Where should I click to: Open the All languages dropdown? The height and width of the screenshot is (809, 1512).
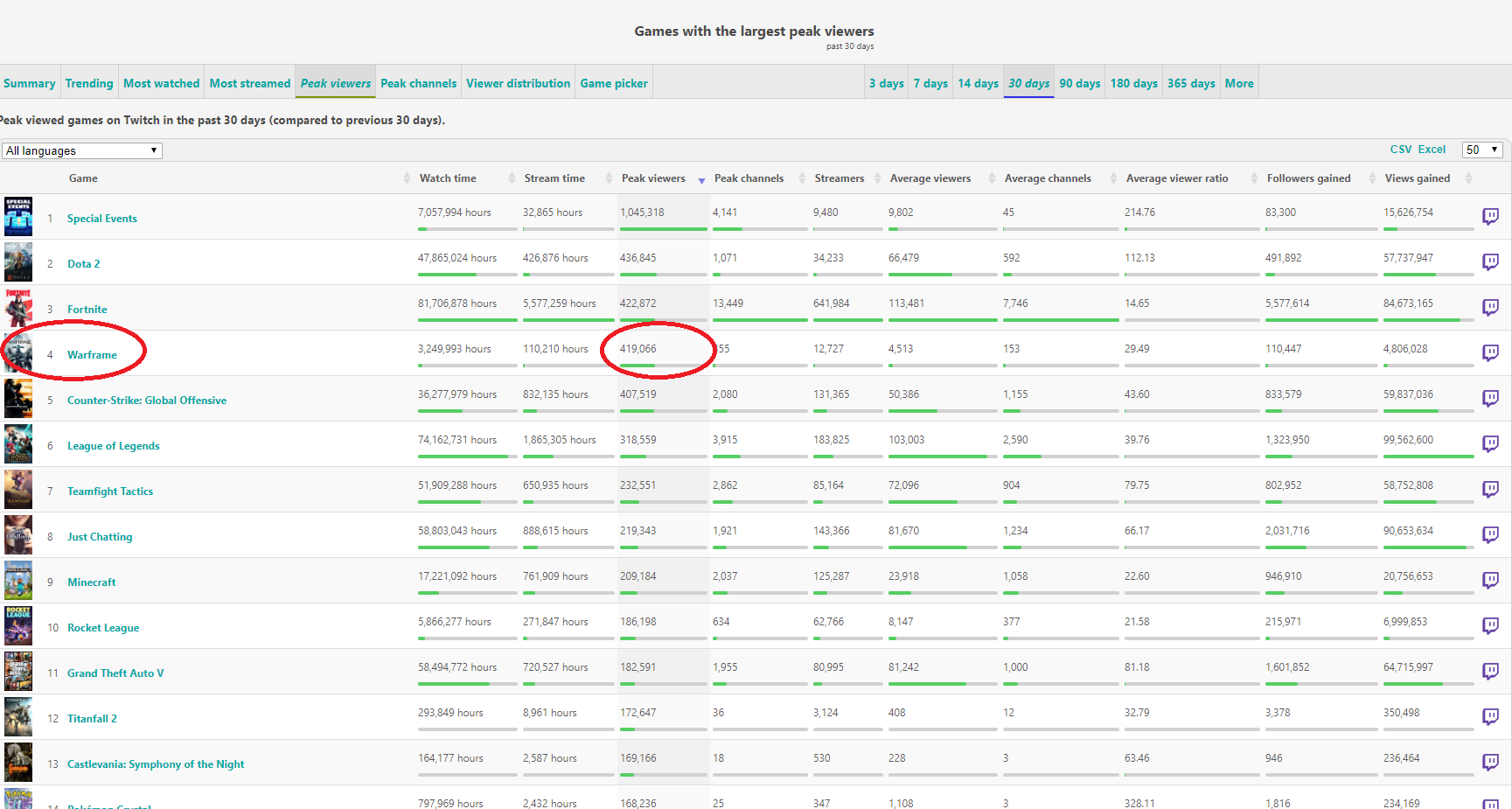coord(81,150)
